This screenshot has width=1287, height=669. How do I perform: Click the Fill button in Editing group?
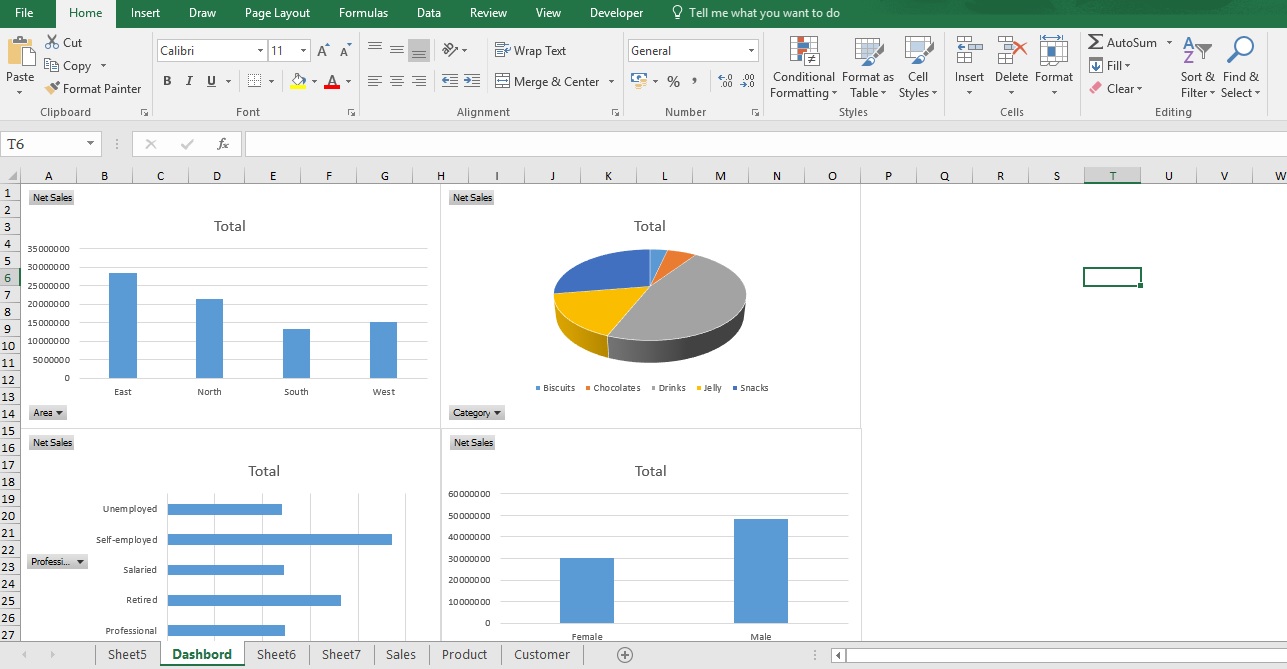click(x=1110, y=65)
